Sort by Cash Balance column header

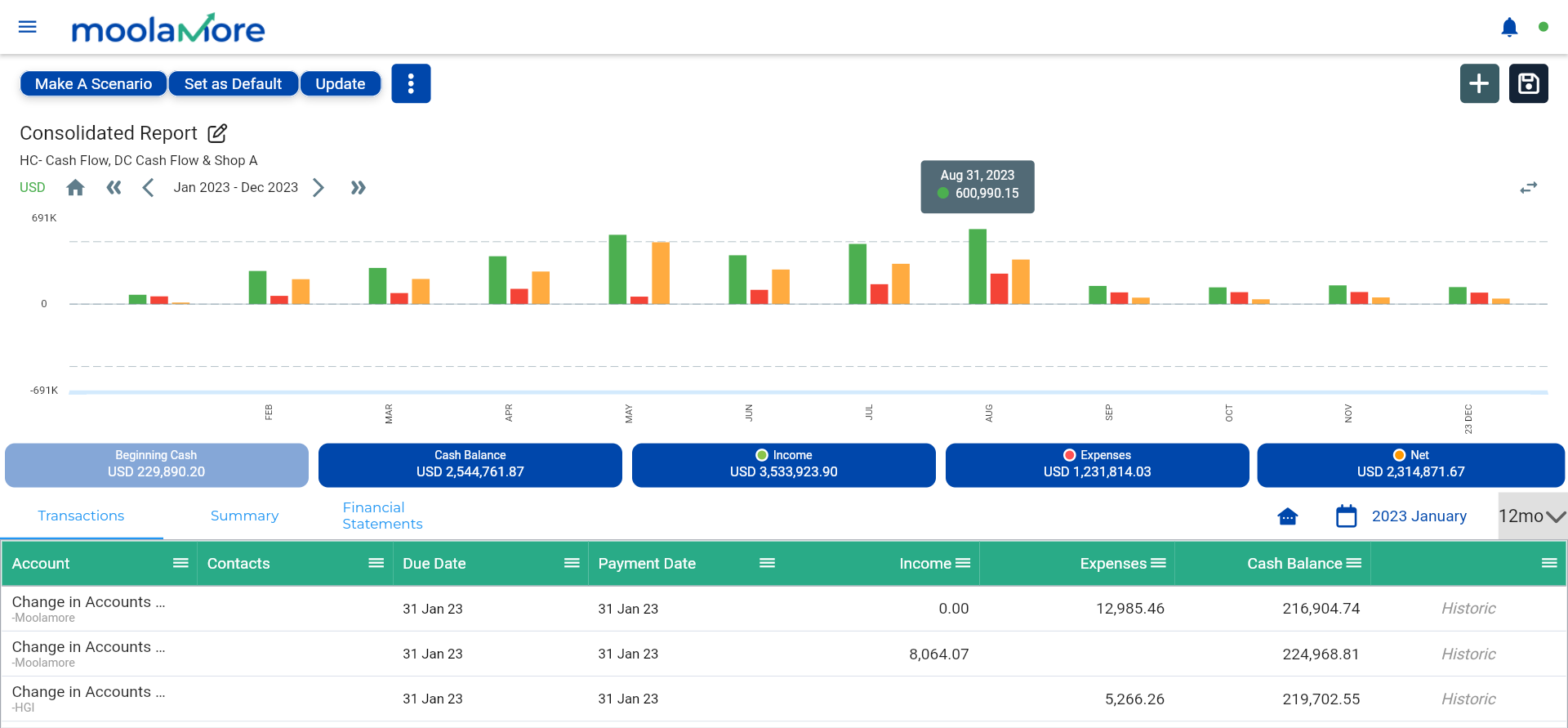[1294, 564]
